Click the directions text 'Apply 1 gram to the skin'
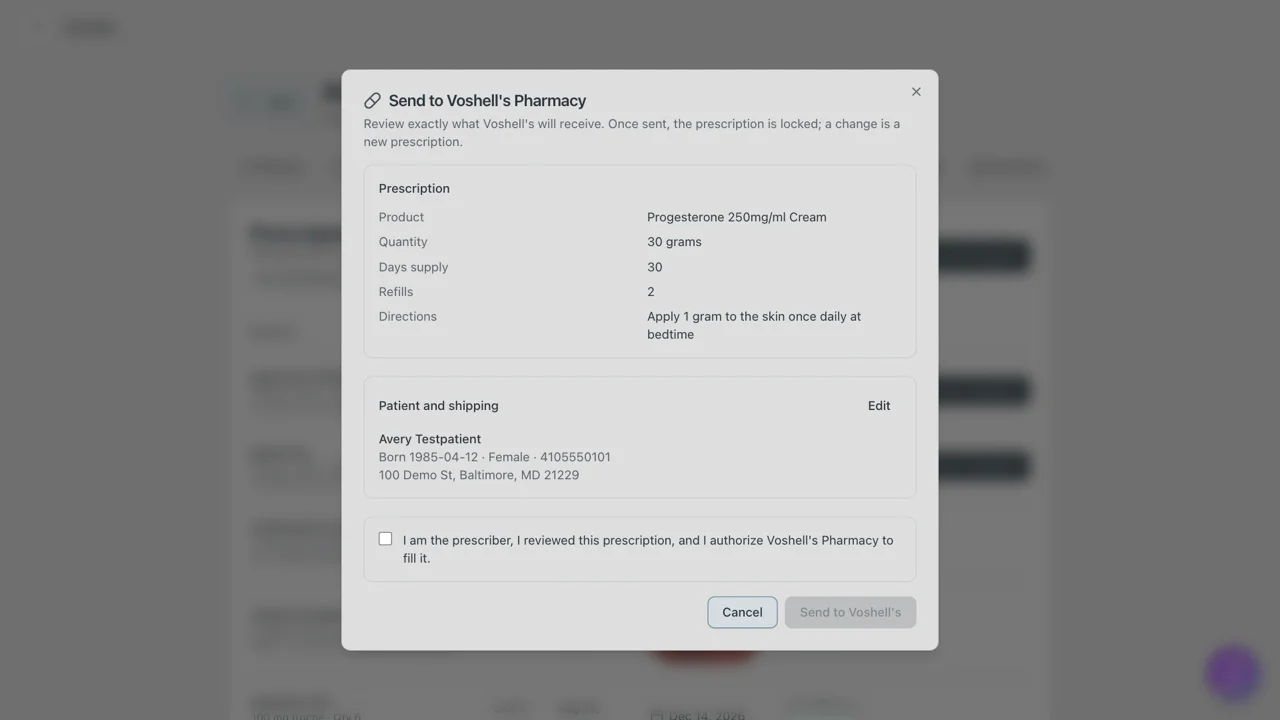Viewport: 1280px width, 720px height. point(715,317)
